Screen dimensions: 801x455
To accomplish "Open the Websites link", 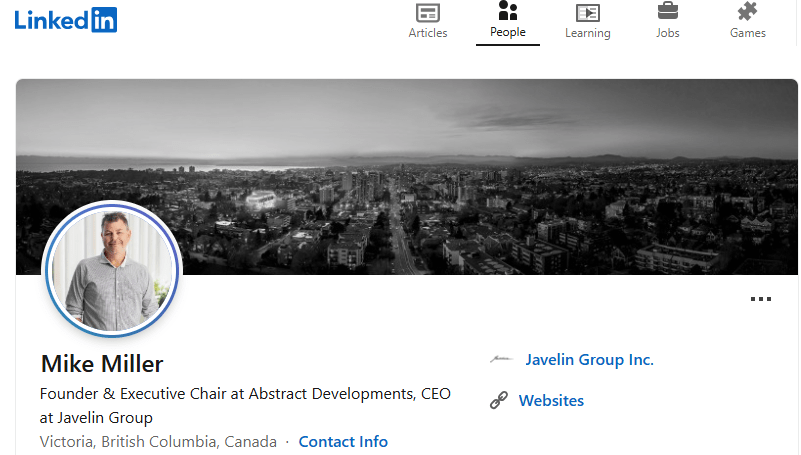I will tap(551, 401).
